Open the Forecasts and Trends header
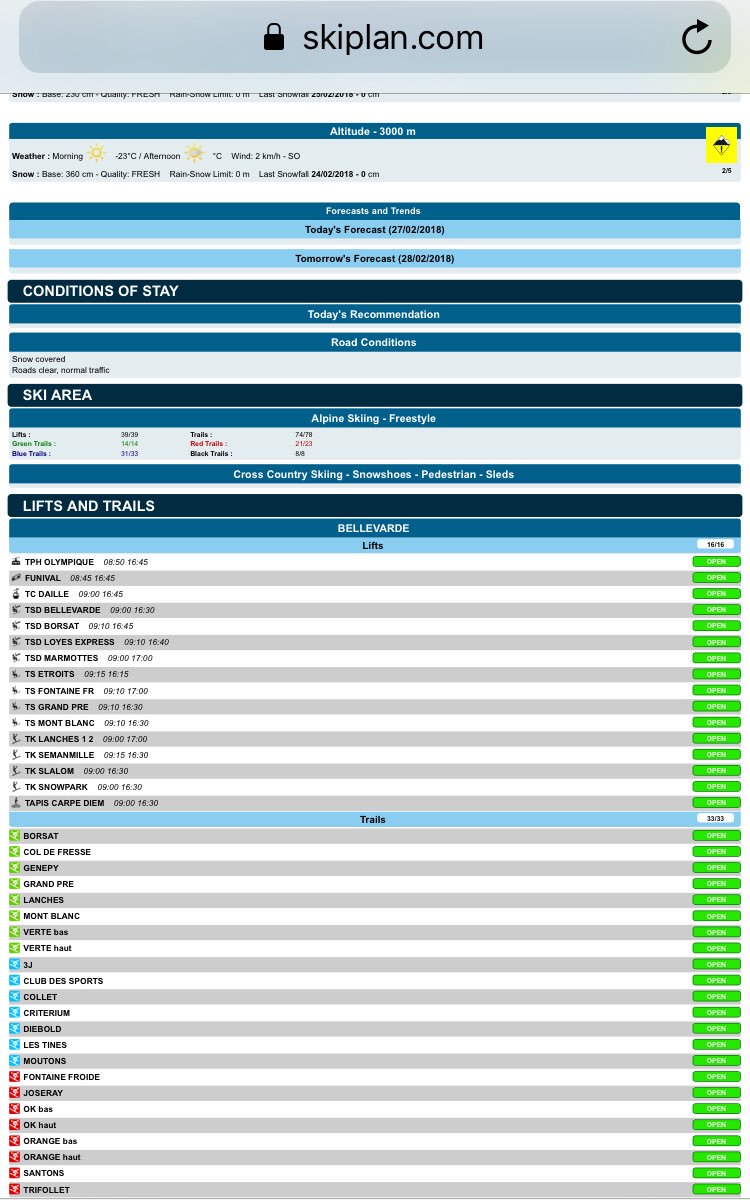The image size is (750, 1200). pyautogui.click(x=375, y=211)
